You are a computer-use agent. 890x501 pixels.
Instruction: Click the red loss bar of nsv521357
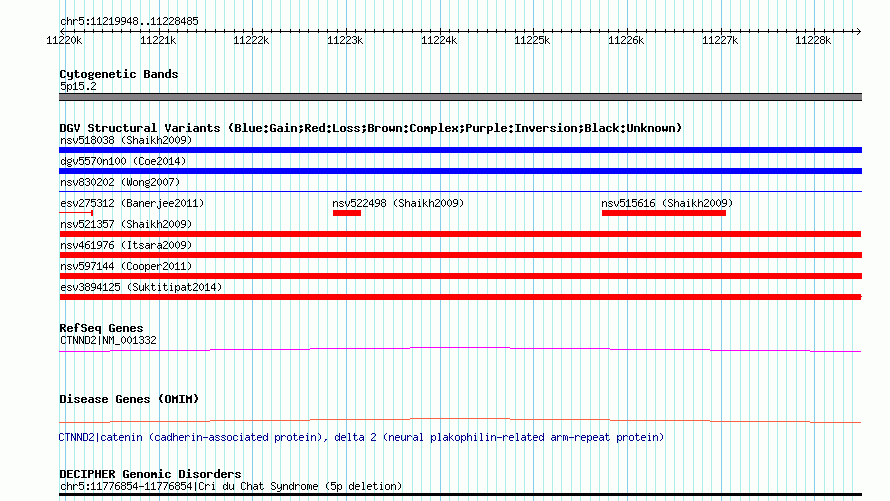[460, 234]
